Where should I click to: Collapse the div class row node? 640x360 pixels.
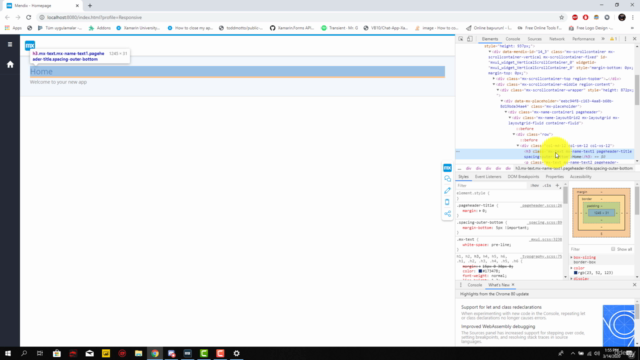pos(514,134)
